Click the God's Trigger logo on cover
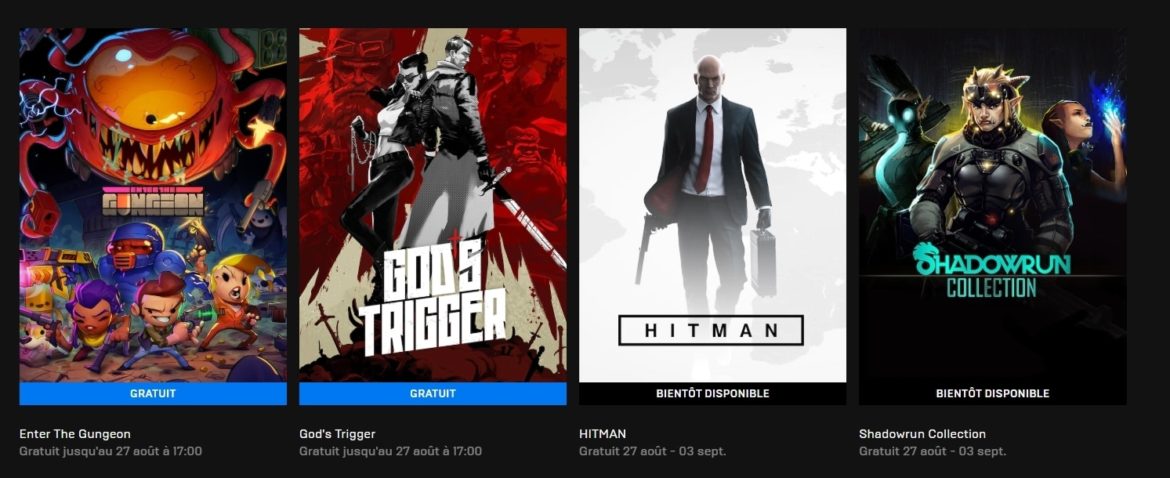Image resolution: width=1170 pixels, height=478 pixels. click(x=433, y=298)
